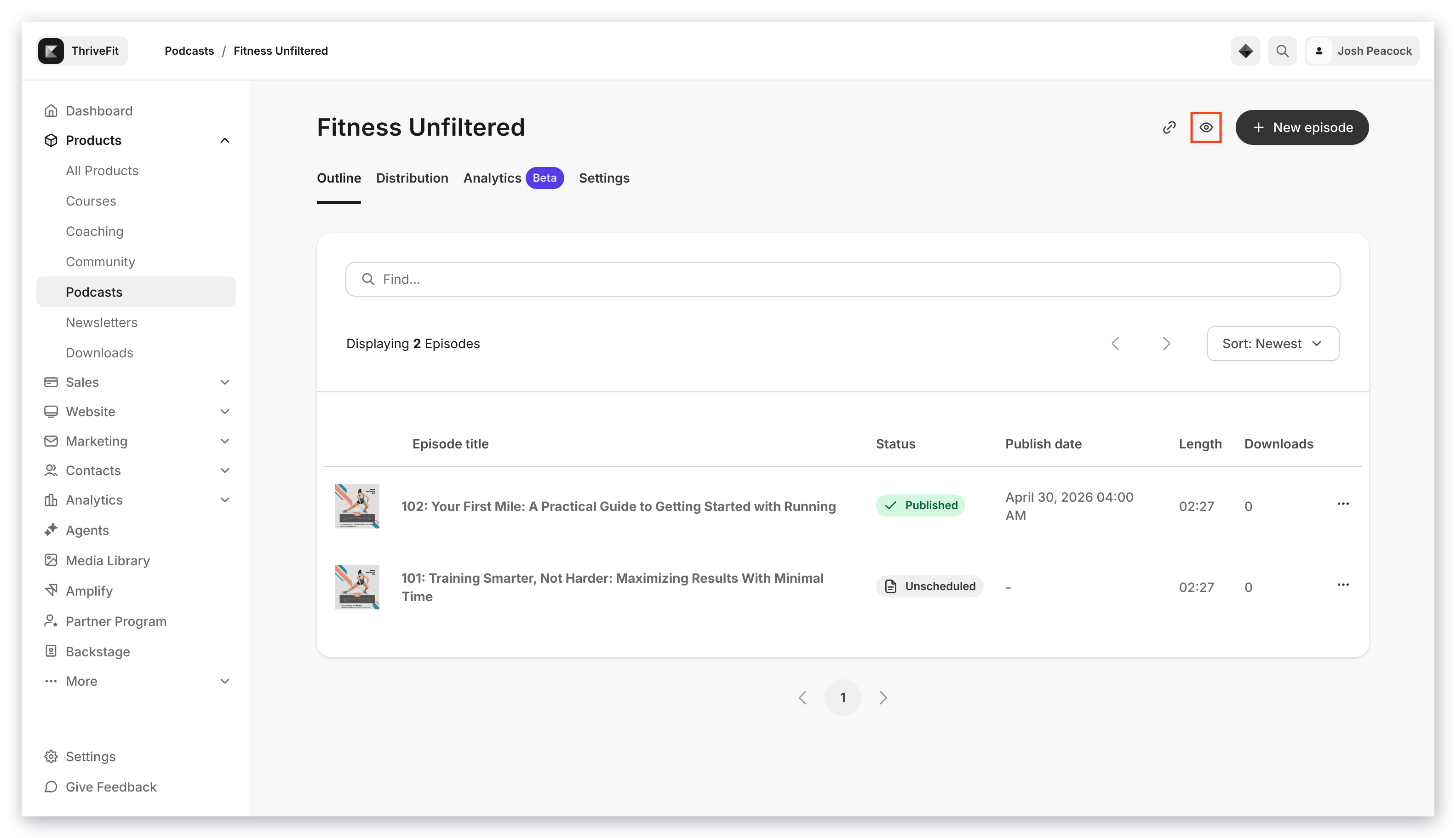
Task: Click bottom pagination previous arrow
Action: coord(802,698)
